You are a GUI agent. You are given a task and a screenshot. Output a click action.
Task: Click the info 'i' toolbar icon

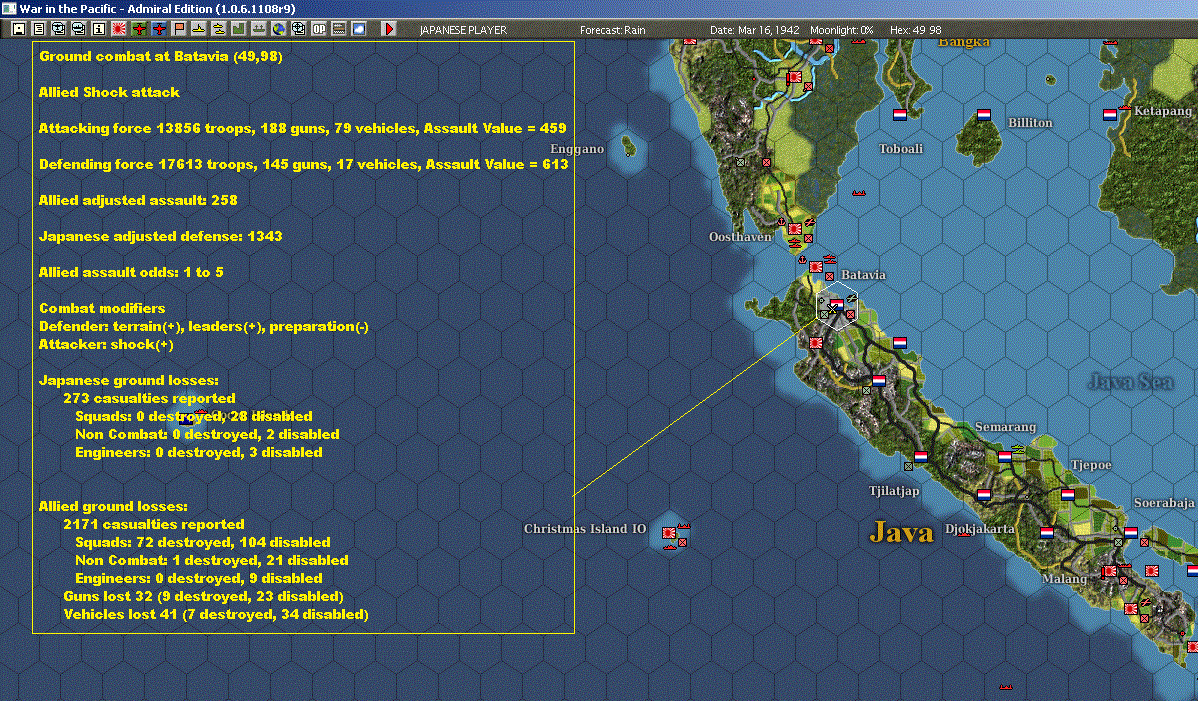tap(99, 29)
